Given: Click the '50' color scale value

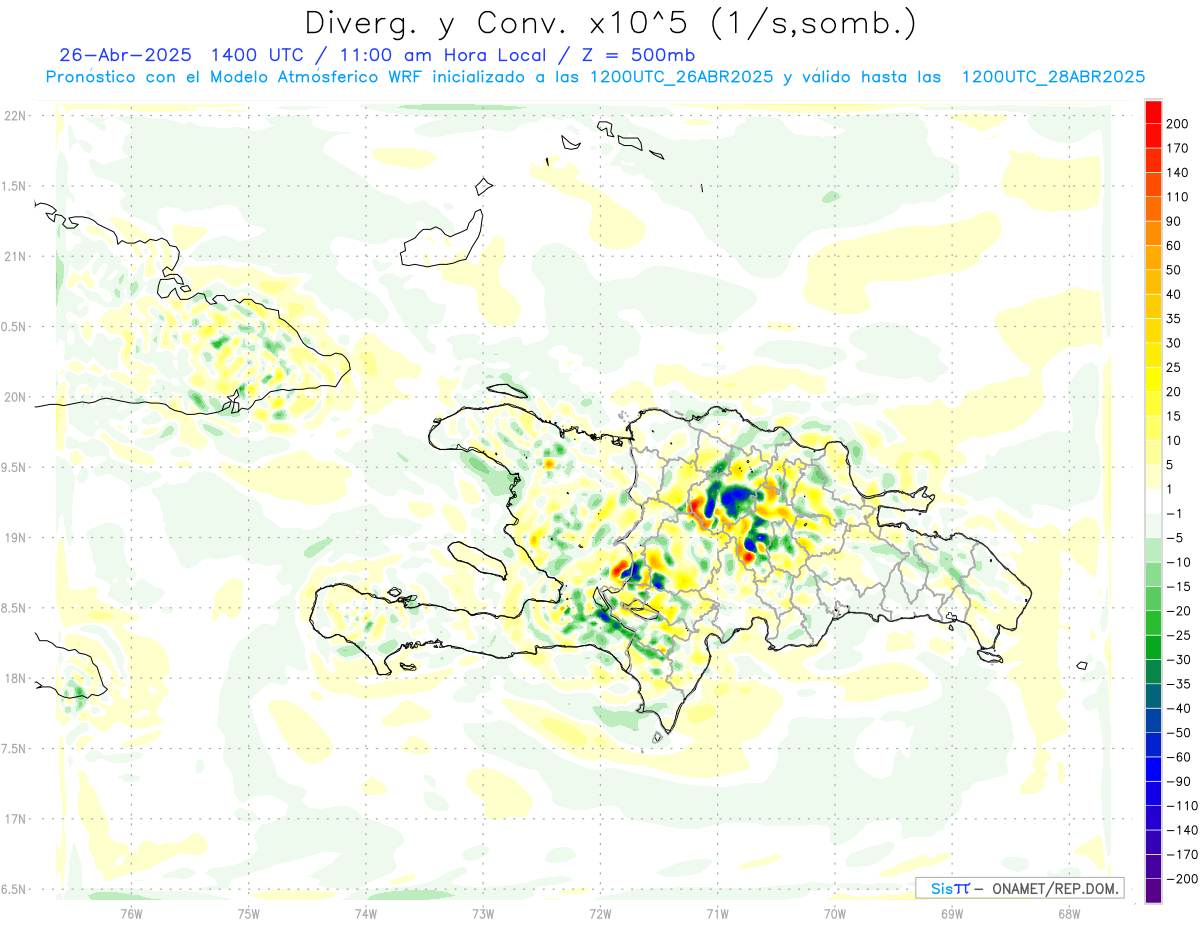Looking at the screenshot, I should pyautogui.click(x=1175, y=270).
